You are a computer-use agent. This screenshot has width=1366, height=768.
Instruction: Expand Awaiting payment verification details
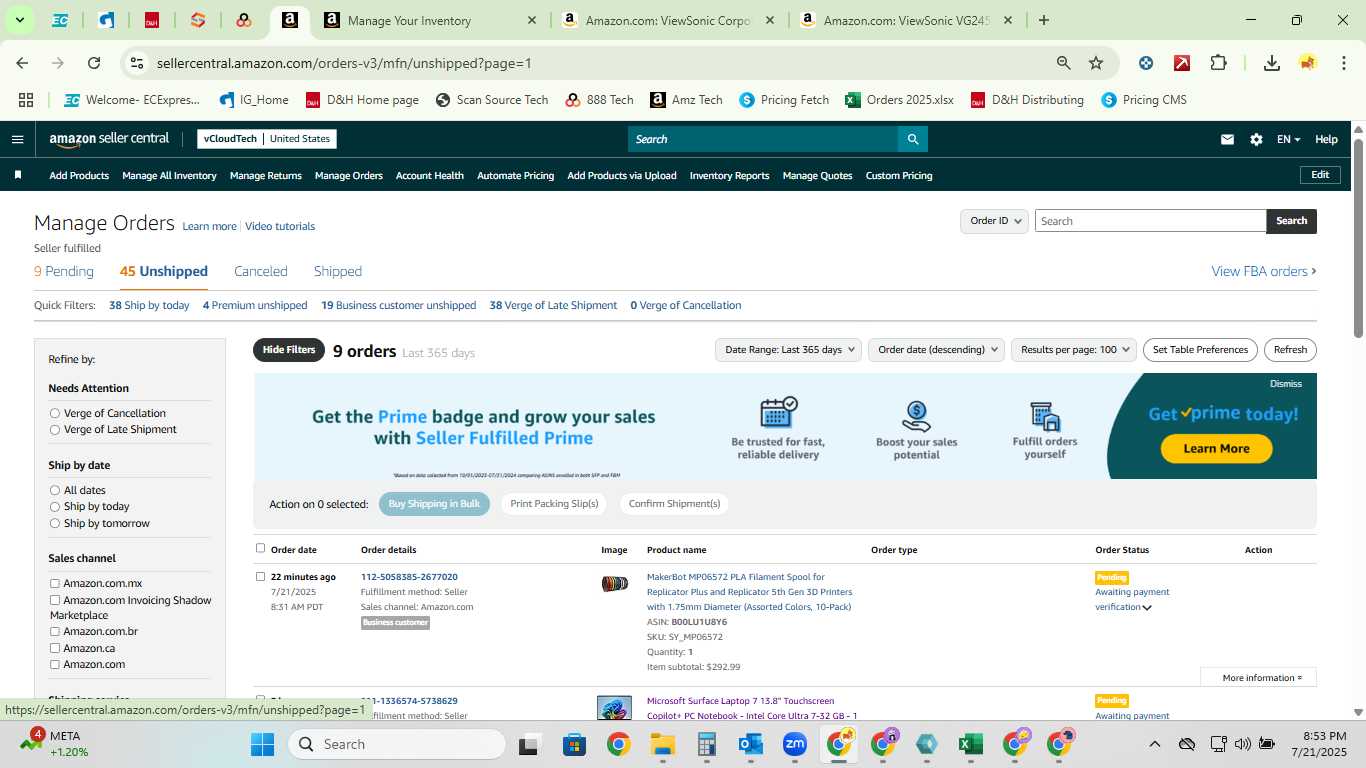coord(1147,608)
